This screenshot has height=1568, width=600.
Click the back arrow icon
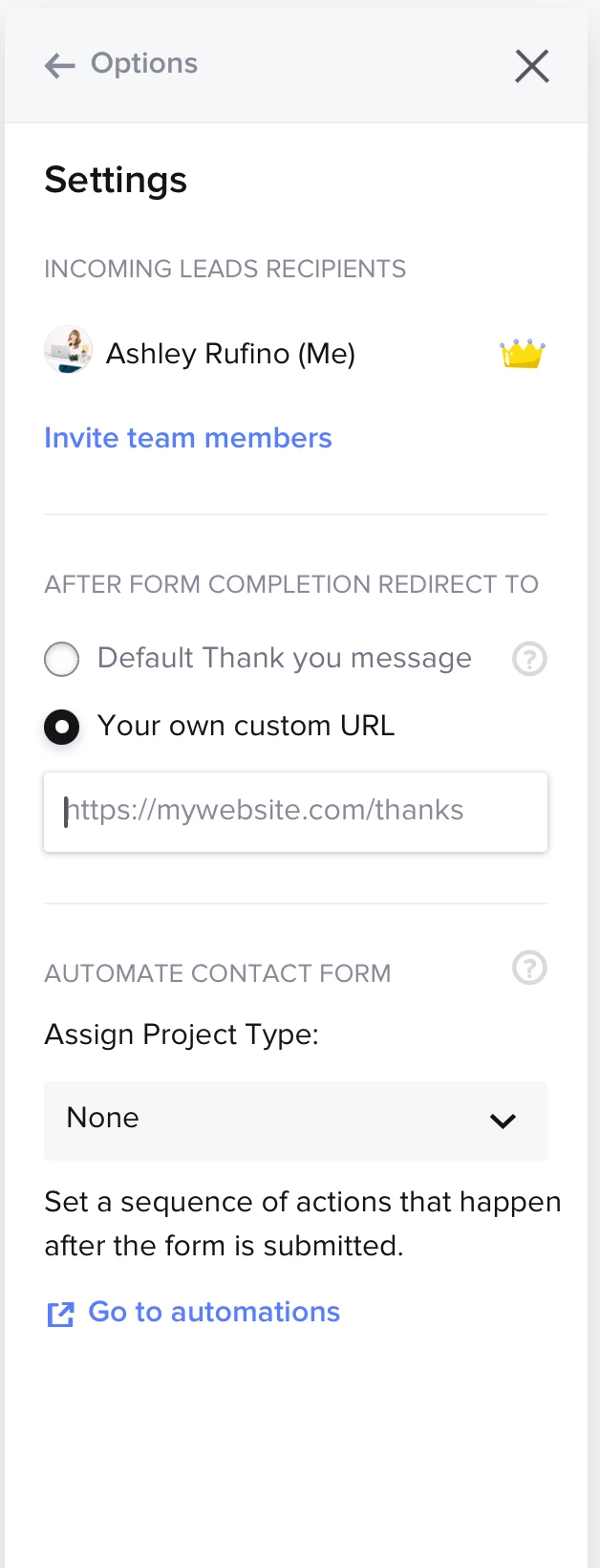point(59,65)
